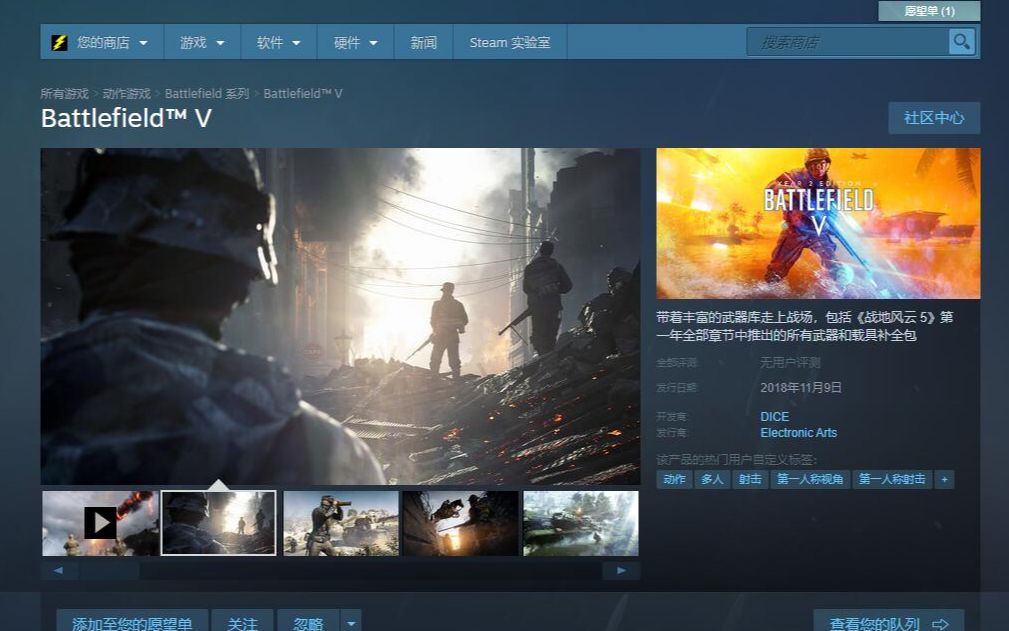Select the 动作 tag
Viewport: 1009px width, 631px height.
674,479
